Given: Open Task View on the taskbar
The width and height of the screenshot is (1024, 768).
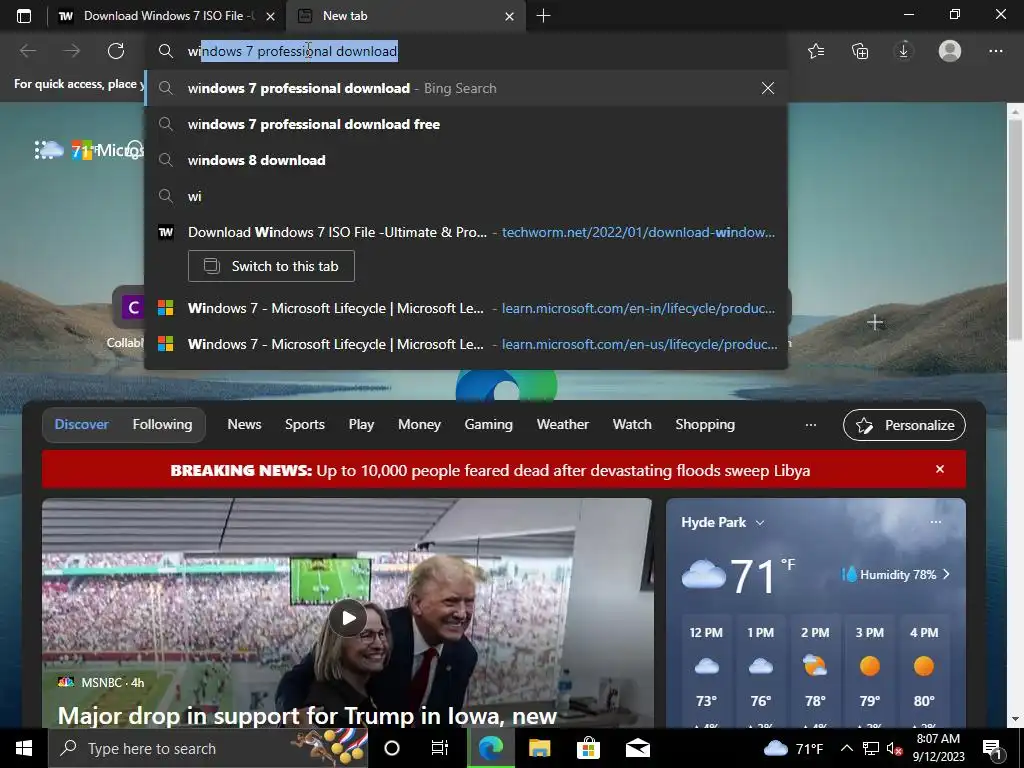Looking at the screenshot, I should tap(440, 748).
